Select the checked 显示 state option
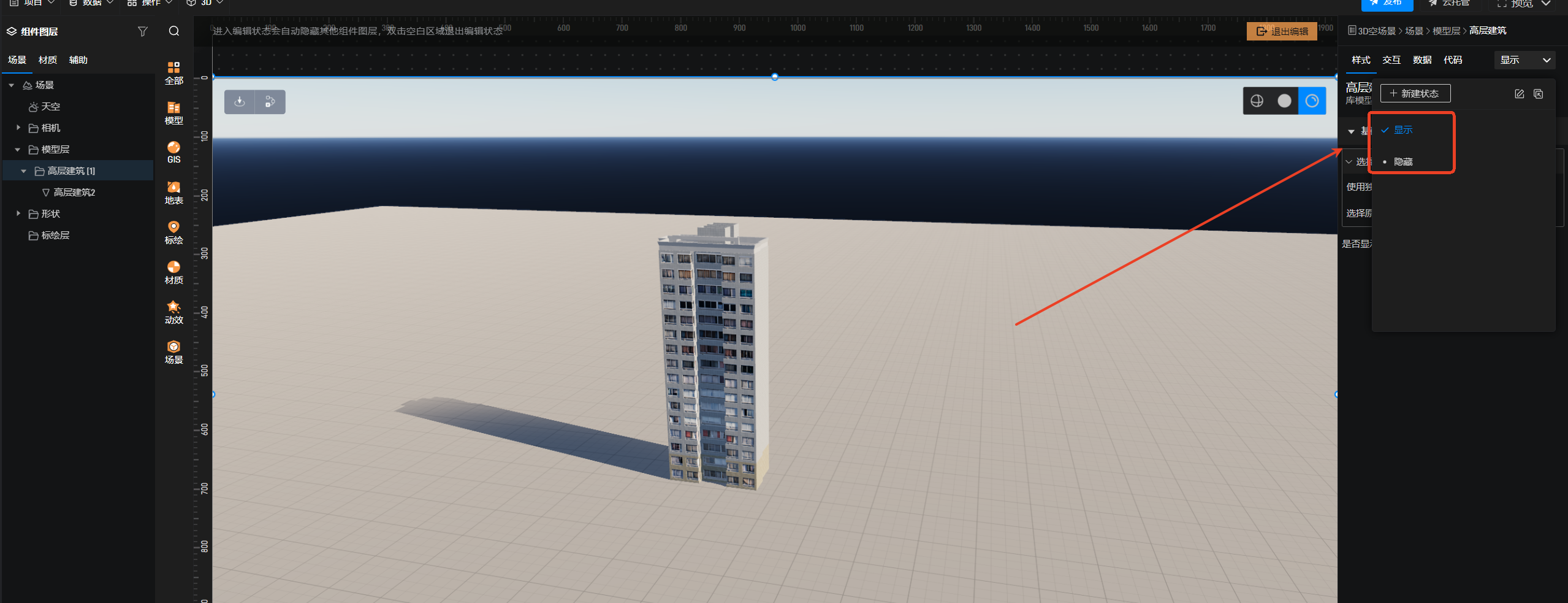Image resolution: width=1568 pixels, height=603 pixels. 1402,130
